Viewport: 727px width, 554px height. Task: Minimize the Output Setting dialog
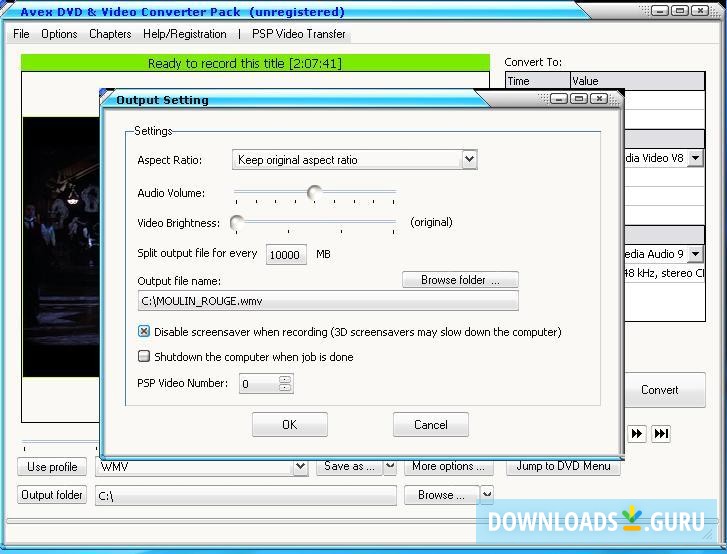pos(559,99)
